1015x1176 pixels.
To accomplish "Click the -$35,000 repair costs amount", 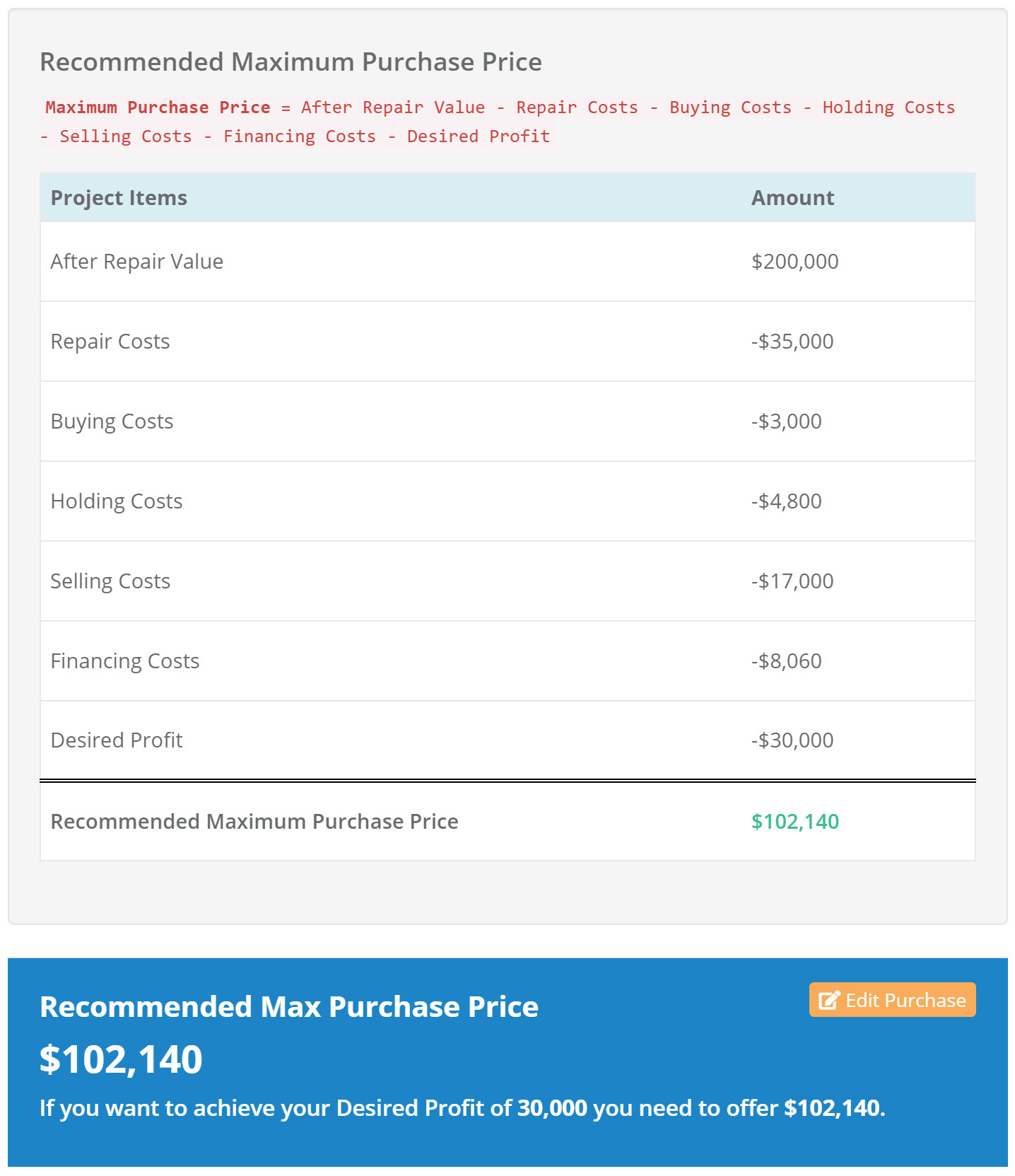I will [x=792, y=342].
